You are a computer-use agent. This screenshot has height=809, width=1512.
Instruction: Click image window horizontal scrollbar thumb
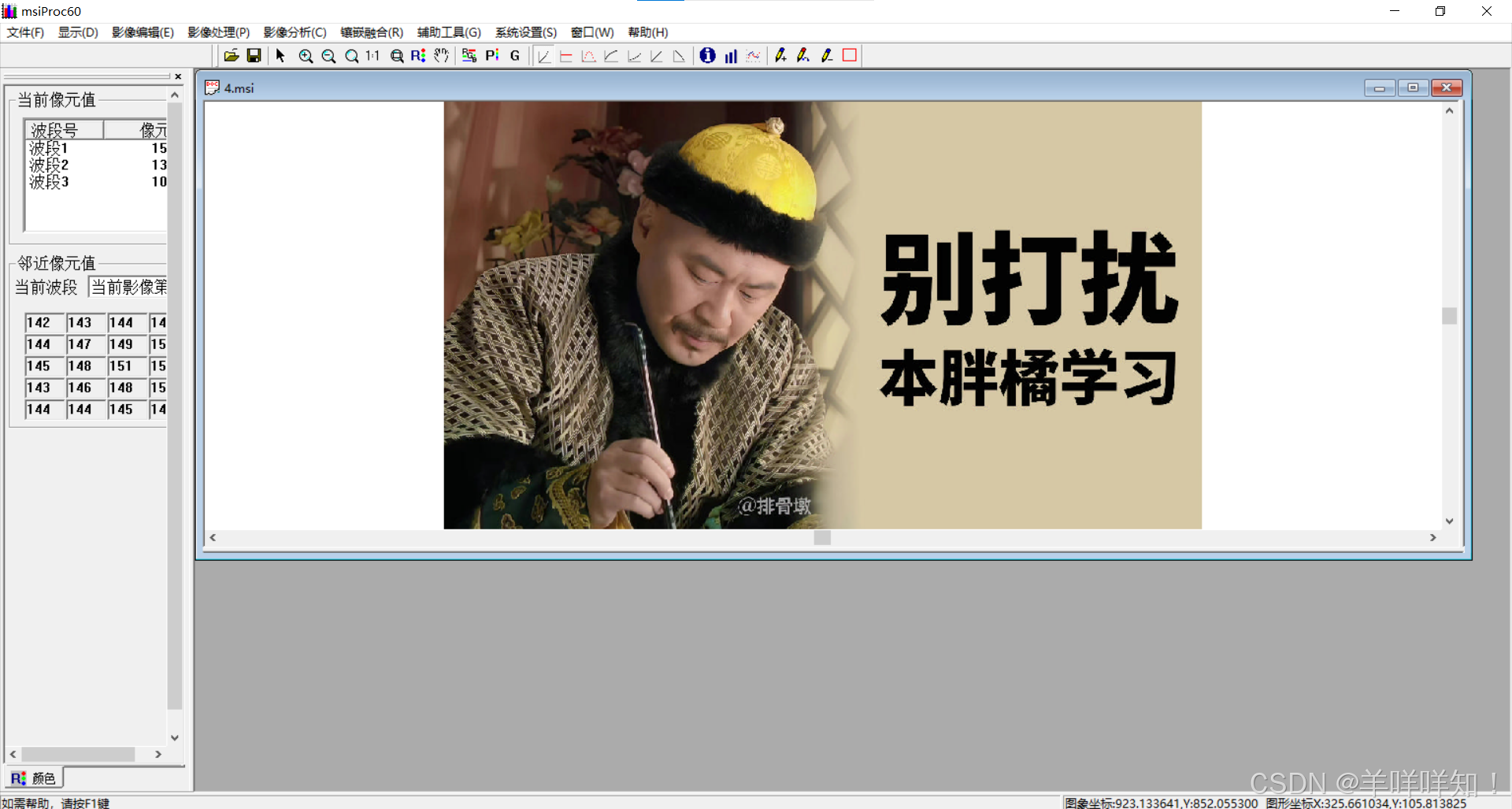pos(822,537)
